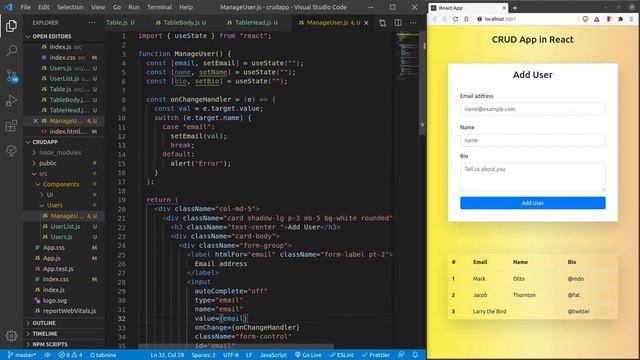This screenshot has height=360, width=640.
Task: Collapse the Components folder
Action: 61,184
